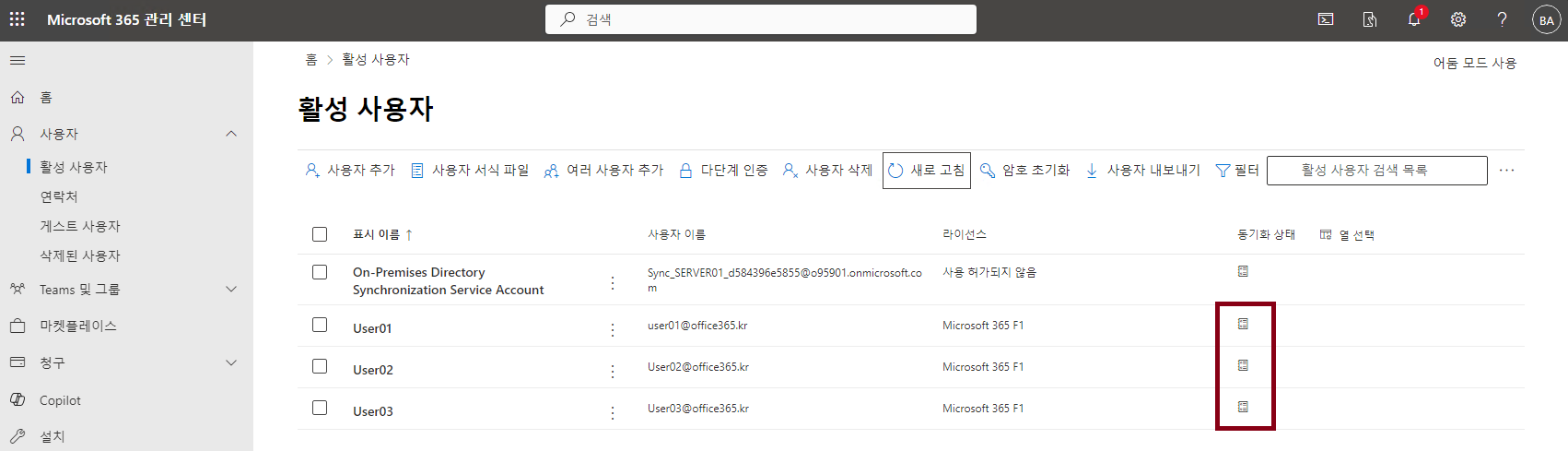Enable 어둠 모드 사용 link
1568x451 pixels.
(x=1474, y=63)
